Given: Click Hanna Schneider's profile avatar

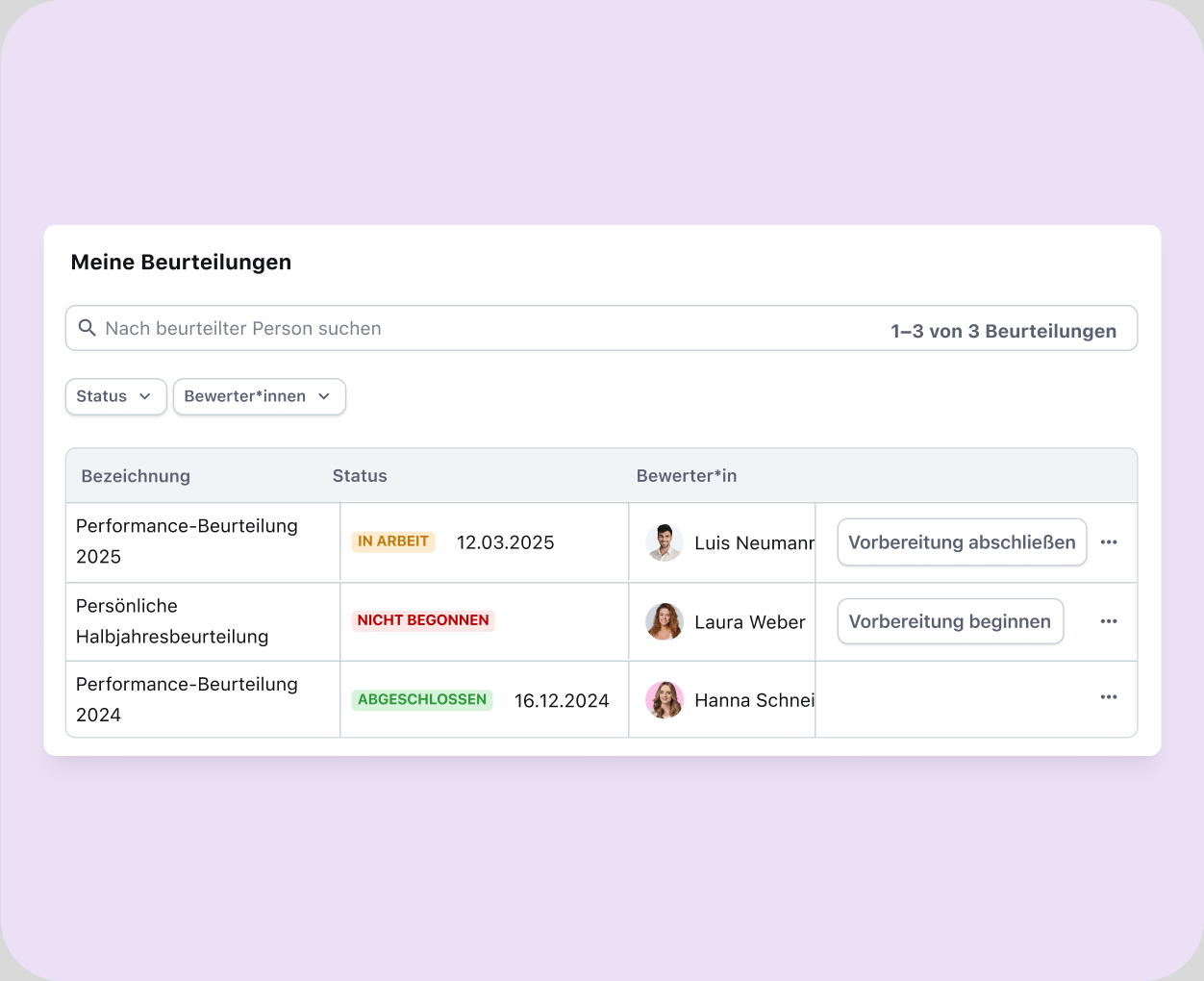Looking at the screenshot, I should [x=665, y=699].
